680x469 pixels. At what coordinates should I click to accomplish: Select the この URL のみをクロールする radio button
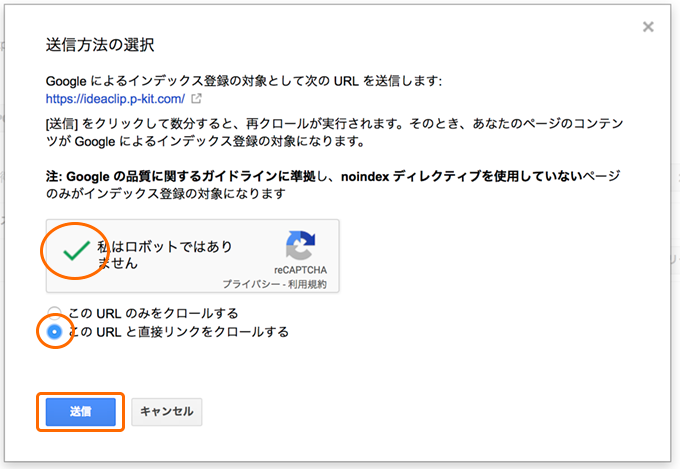point(54,313)
